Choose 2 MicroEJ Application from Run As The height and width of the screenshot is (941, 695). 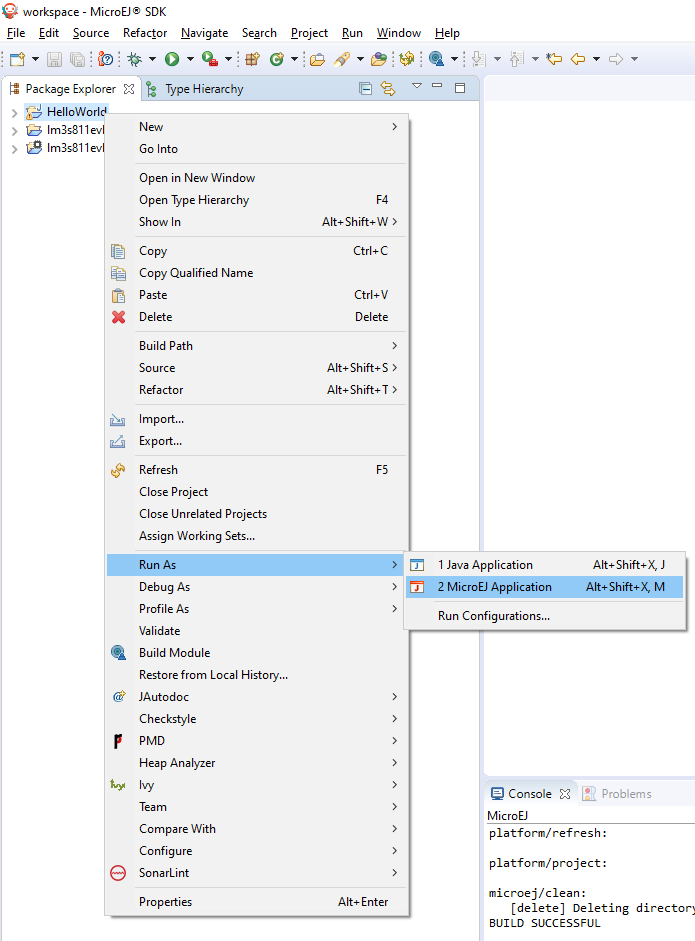[545, 587]
